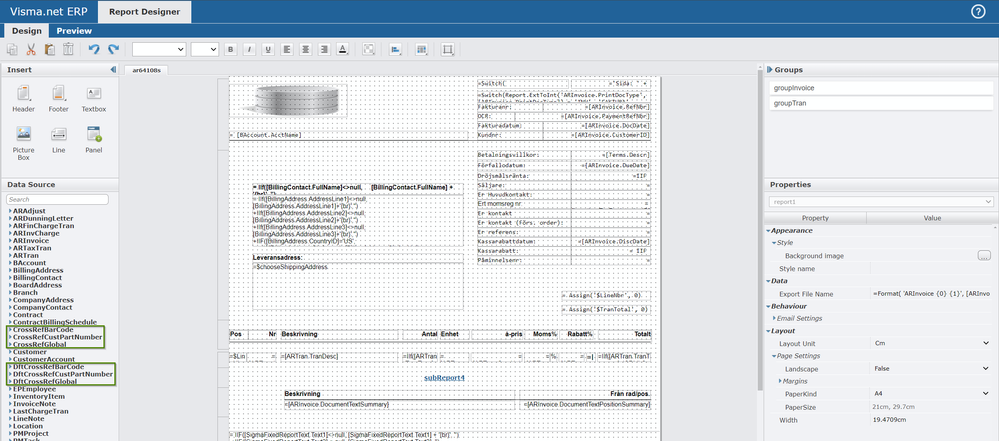
Task: Click the Paste clipboard icon
Action: [50, 50]
